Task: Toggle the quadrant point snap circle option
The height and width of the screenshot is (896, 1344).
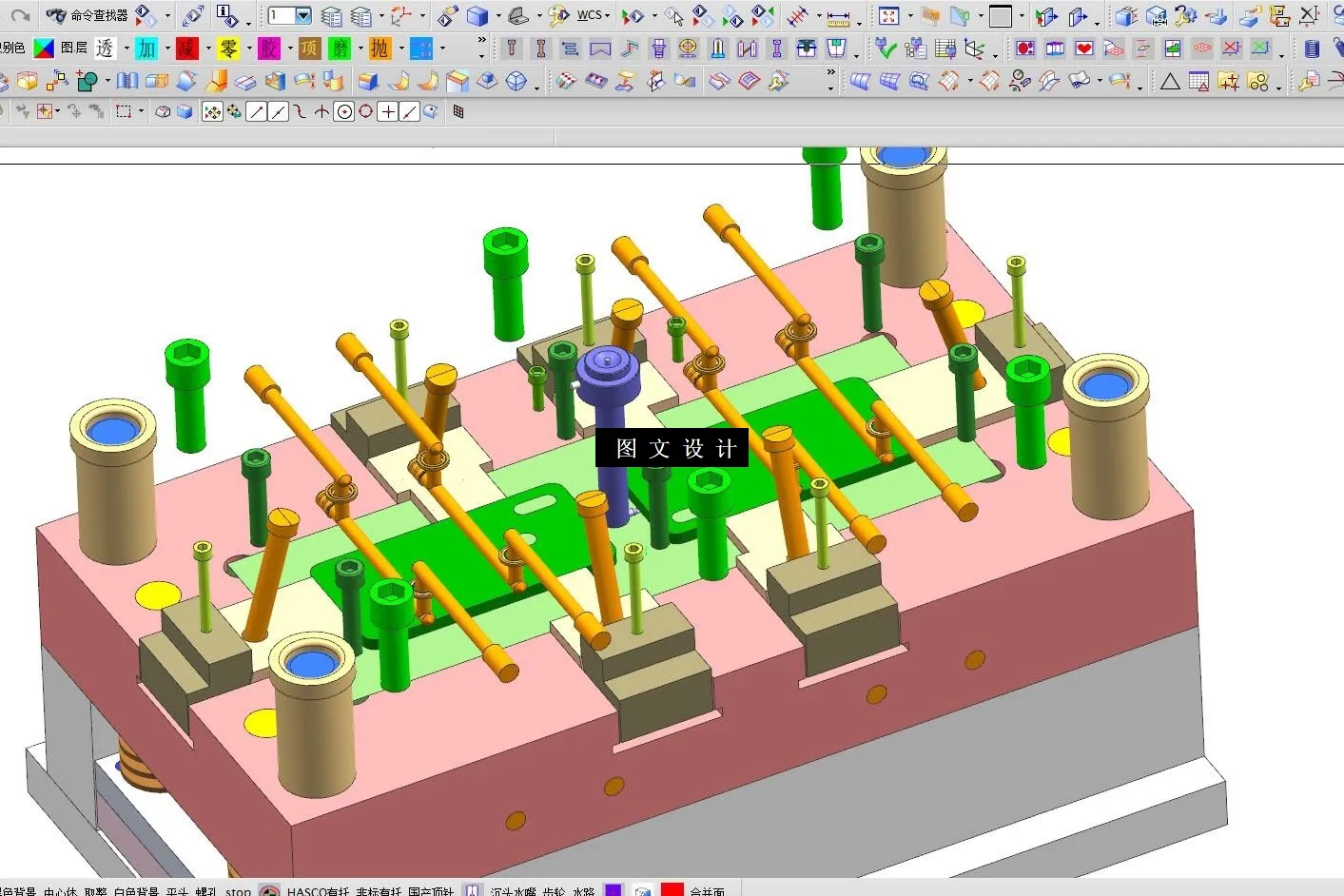Action: tap(366, 112)
